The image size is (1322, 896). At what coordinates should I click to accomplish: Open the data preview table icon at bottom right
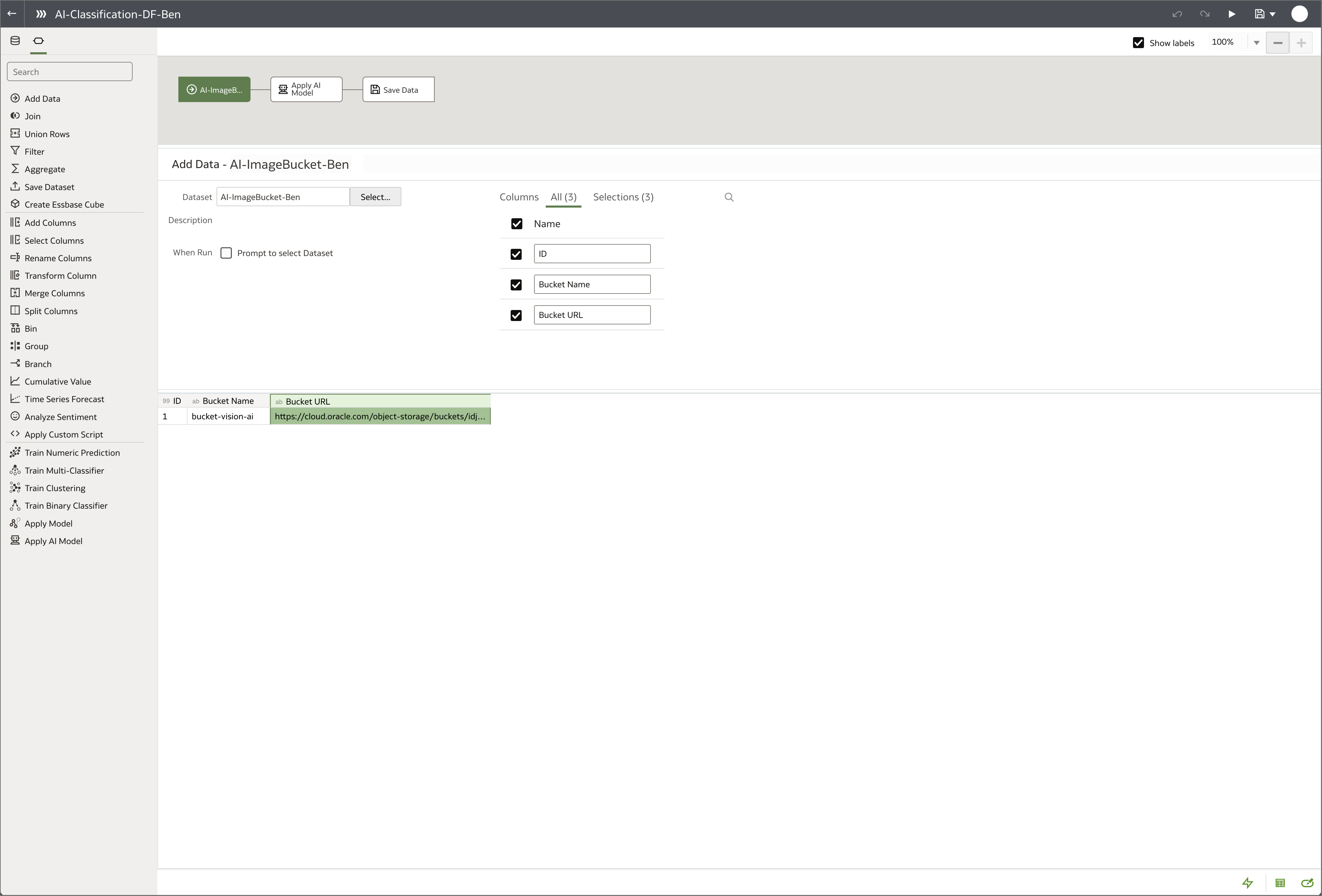tap(1280, 882)
